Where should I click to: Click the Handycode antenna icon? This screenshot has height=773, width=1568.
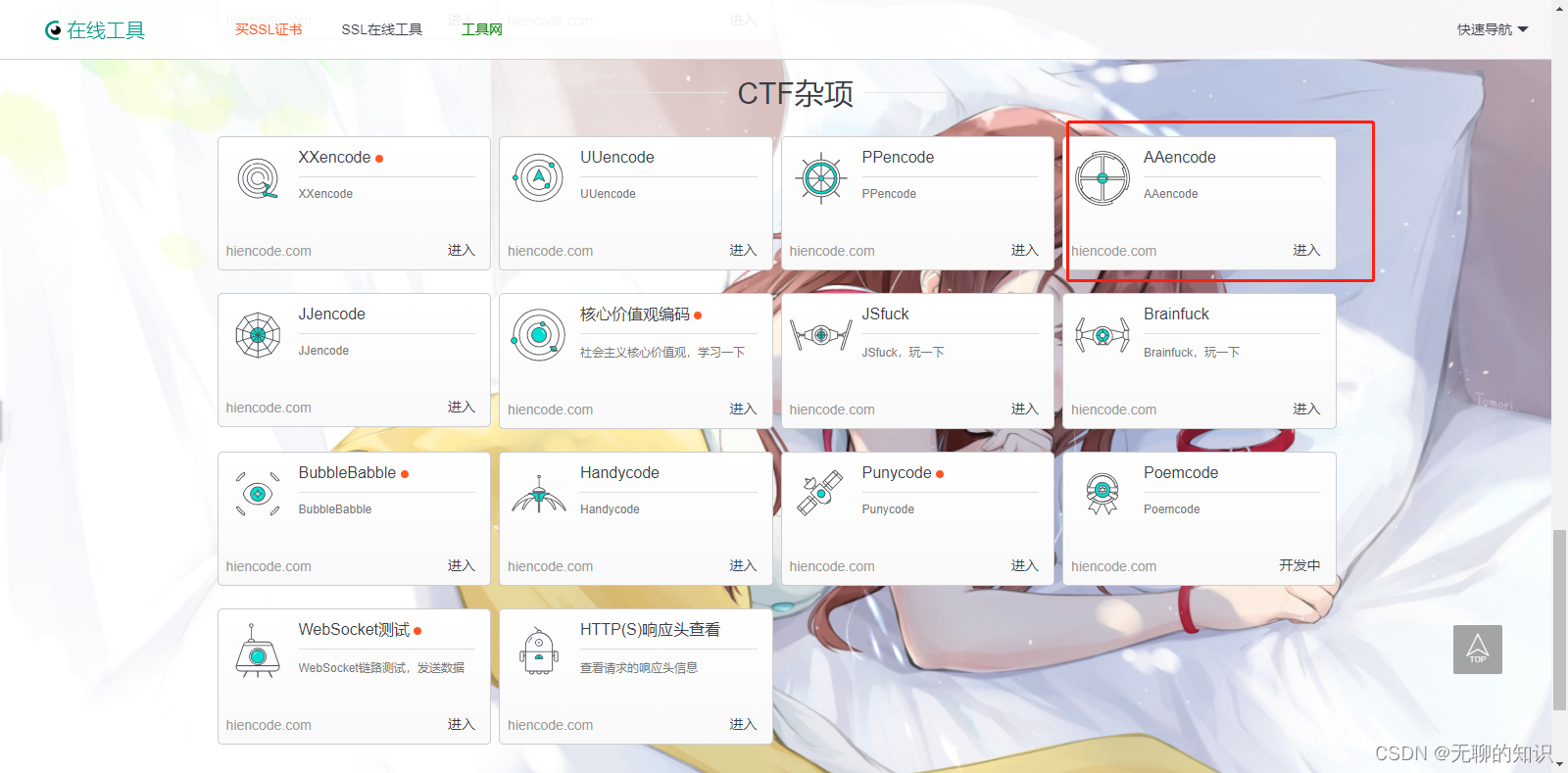coord(538,495)
